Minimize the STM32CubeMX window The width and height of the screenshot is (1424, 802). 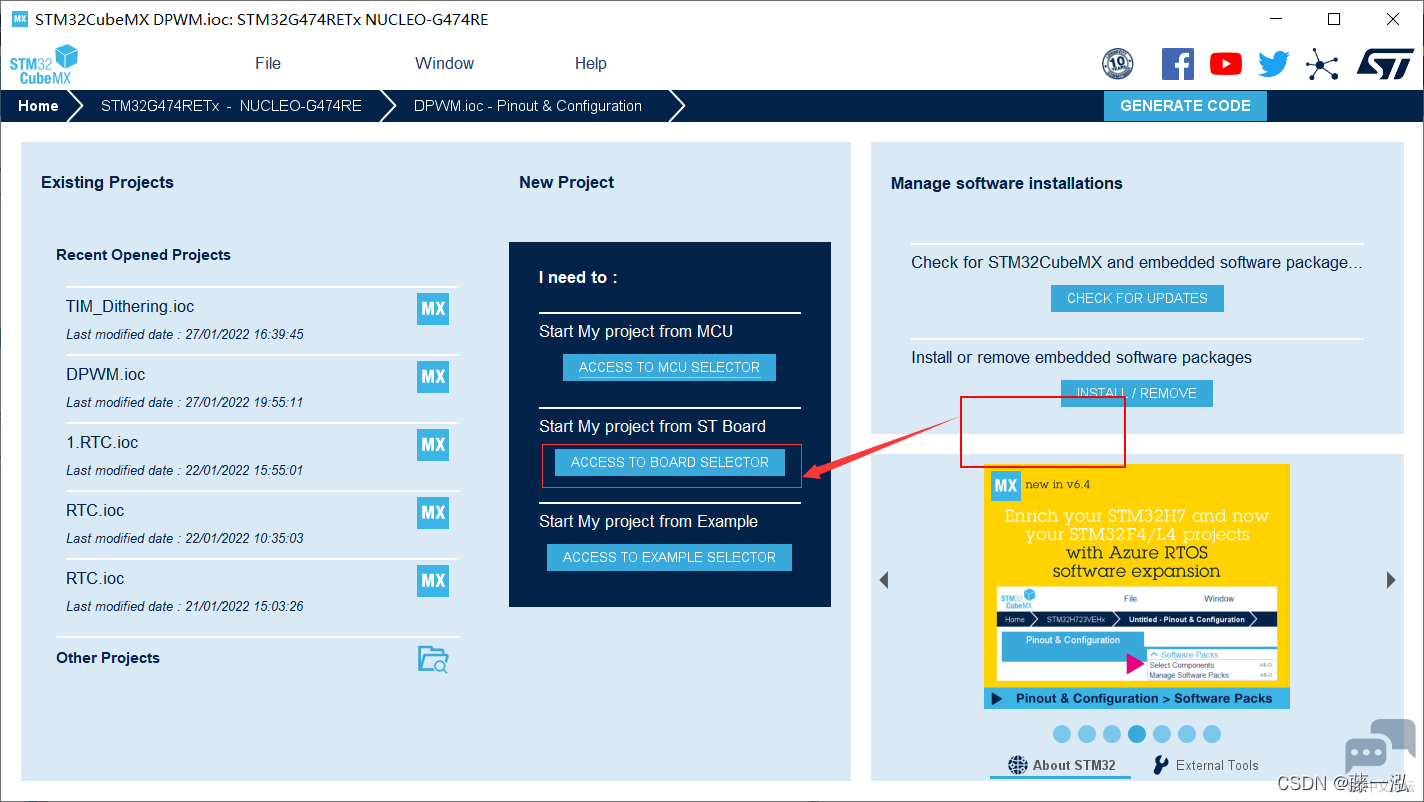(x=1277, y=19)
